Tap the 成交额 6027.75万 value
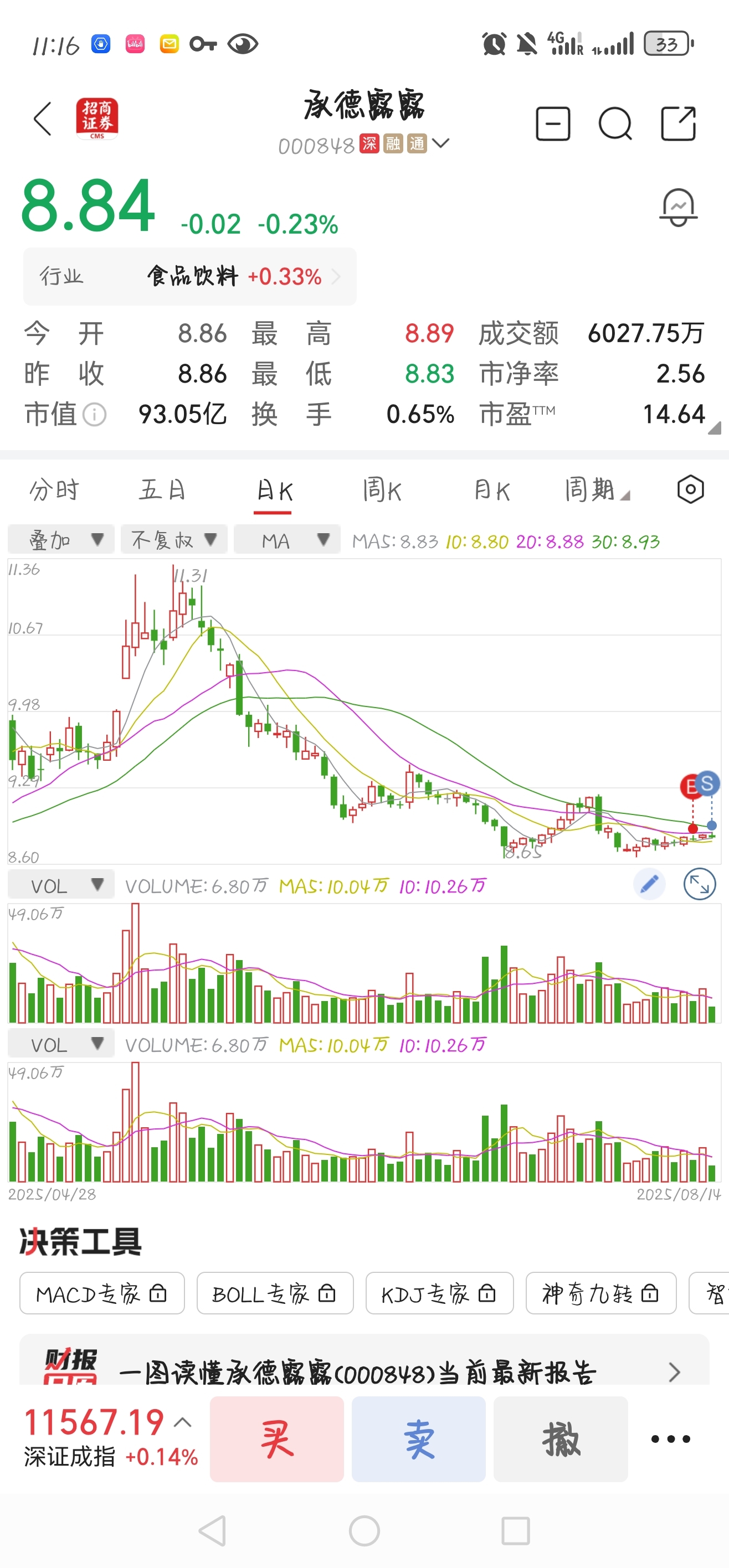 click(x=646, y=333)
